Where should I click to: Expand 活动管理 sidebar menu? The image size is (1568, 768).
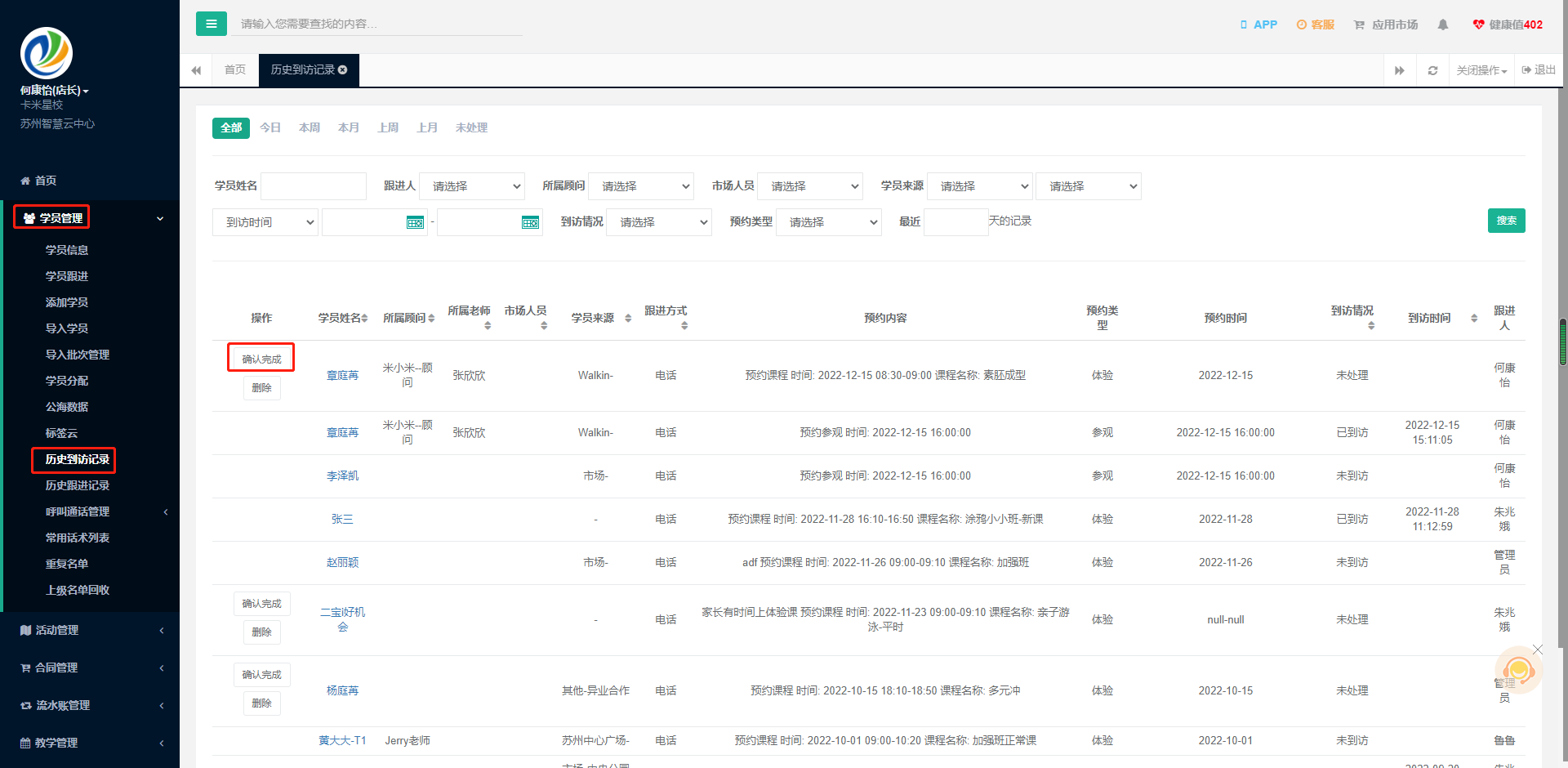click(x=90, y=630)
